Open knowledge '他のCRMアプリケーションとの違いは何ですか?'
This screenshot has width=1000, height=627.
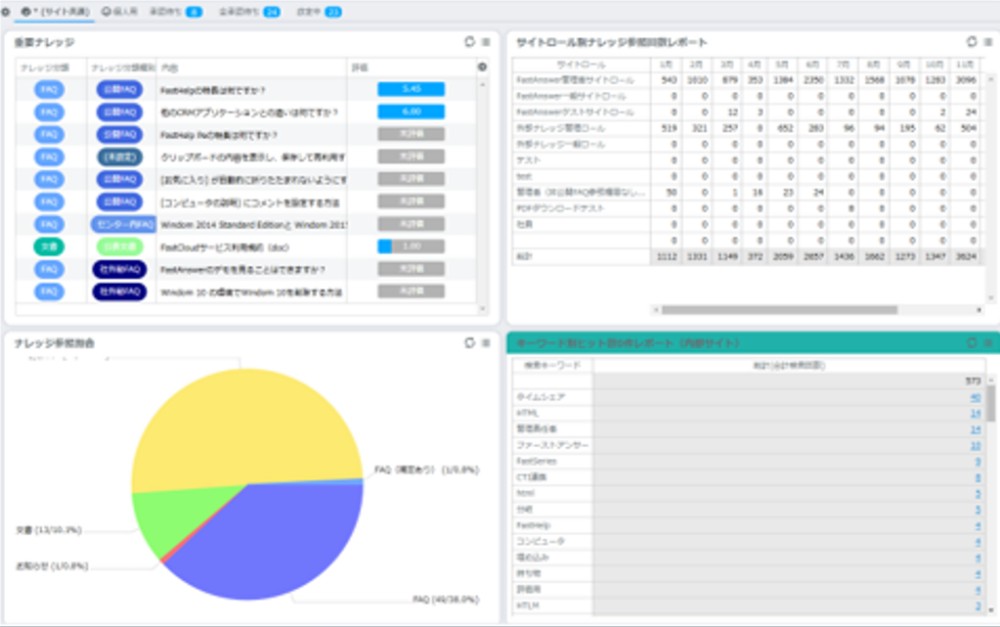(x=249, y=112)
